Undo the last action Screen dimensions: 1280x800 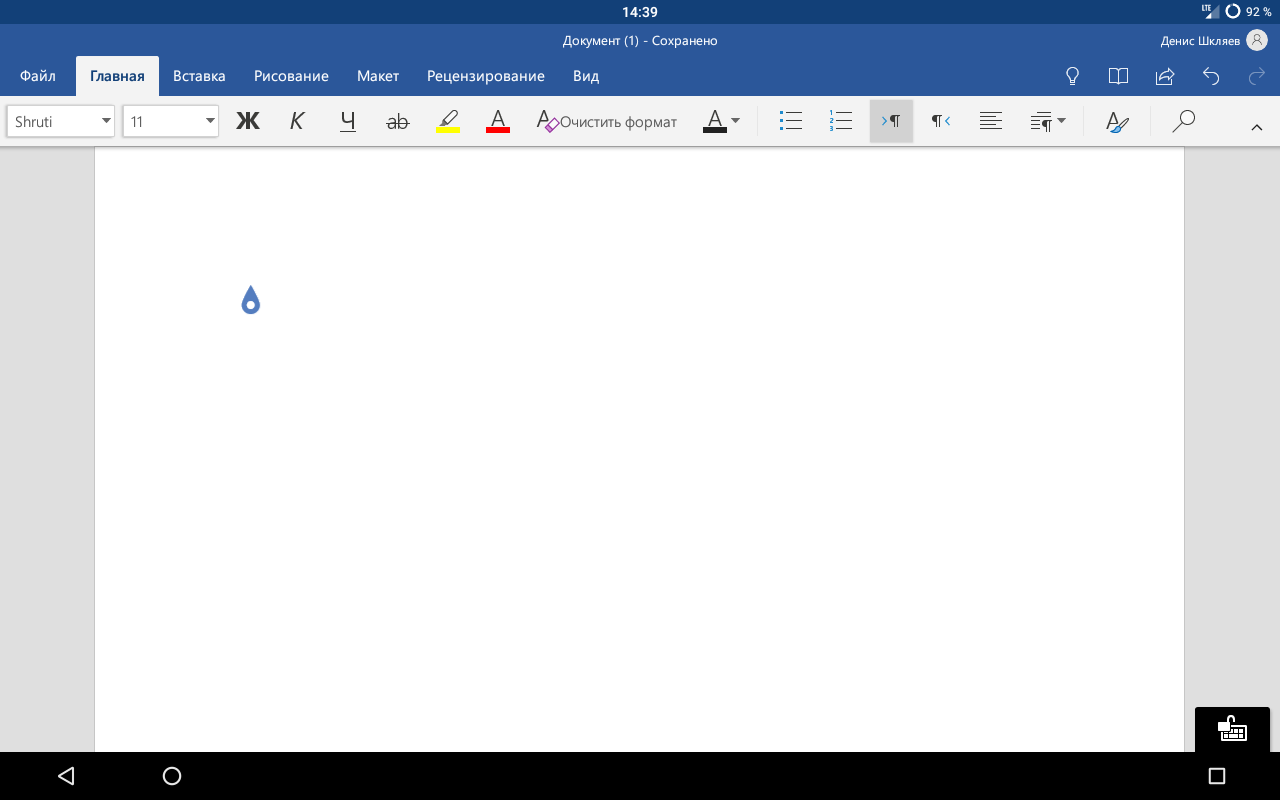click(x=1211, y=76)
